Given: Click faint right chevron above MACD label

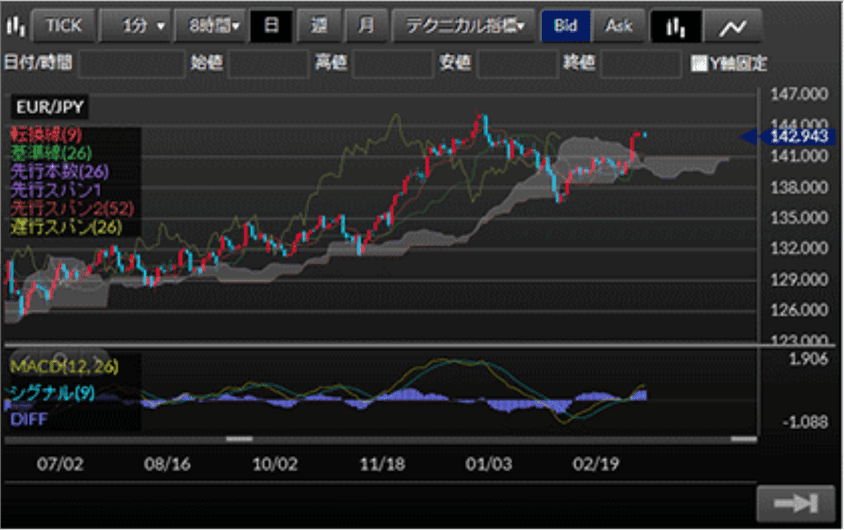Looking at the screenshot, I should [97, 359].
